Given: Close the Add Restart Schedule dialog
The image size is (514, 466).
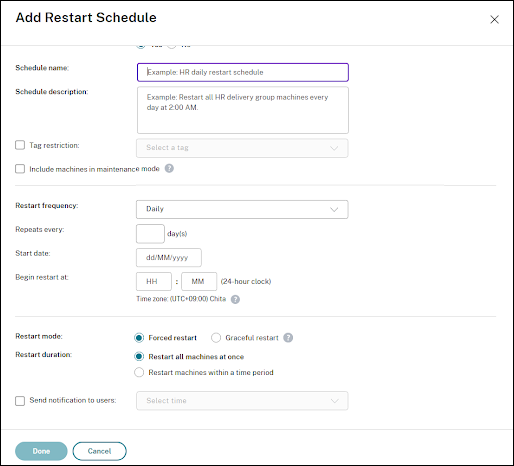Looking at the screenshot, I should tap(494, 19).
